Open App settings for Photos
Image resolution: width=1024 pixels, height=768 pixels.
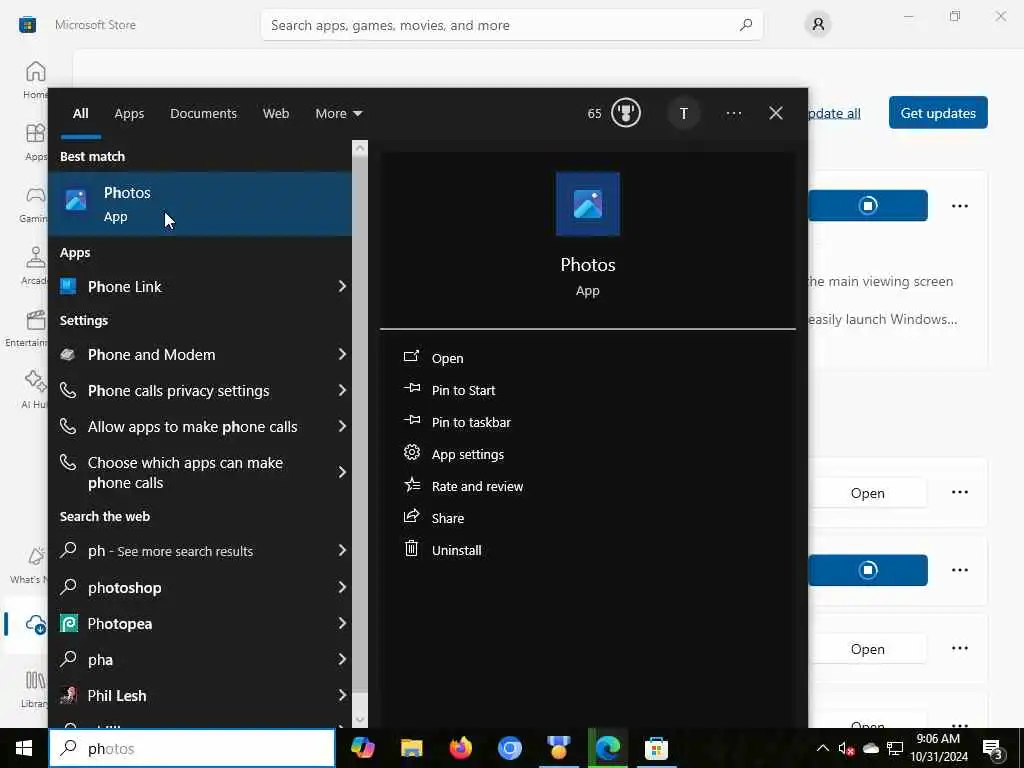coord(468,454)
